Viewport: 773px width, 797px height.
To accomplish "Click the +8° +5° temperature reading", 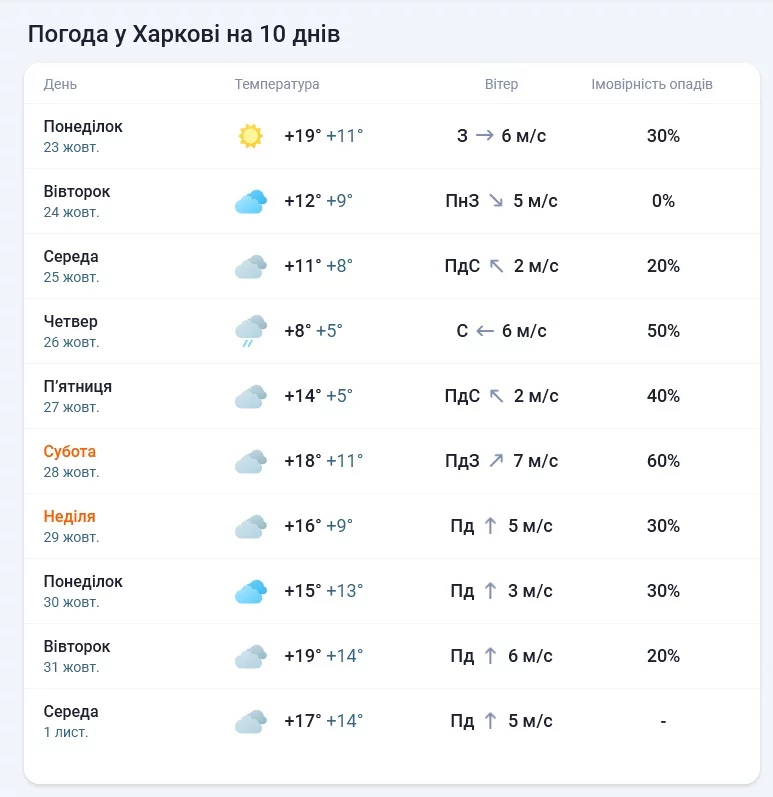I will point(313,331).
